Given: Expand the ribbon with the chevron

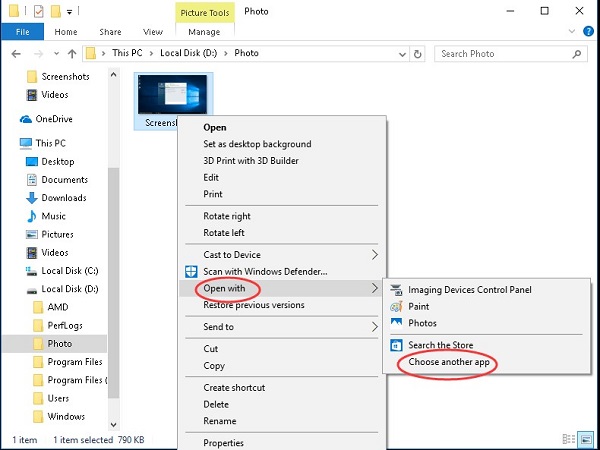Looking at the screenshot, I should [573, 31].
